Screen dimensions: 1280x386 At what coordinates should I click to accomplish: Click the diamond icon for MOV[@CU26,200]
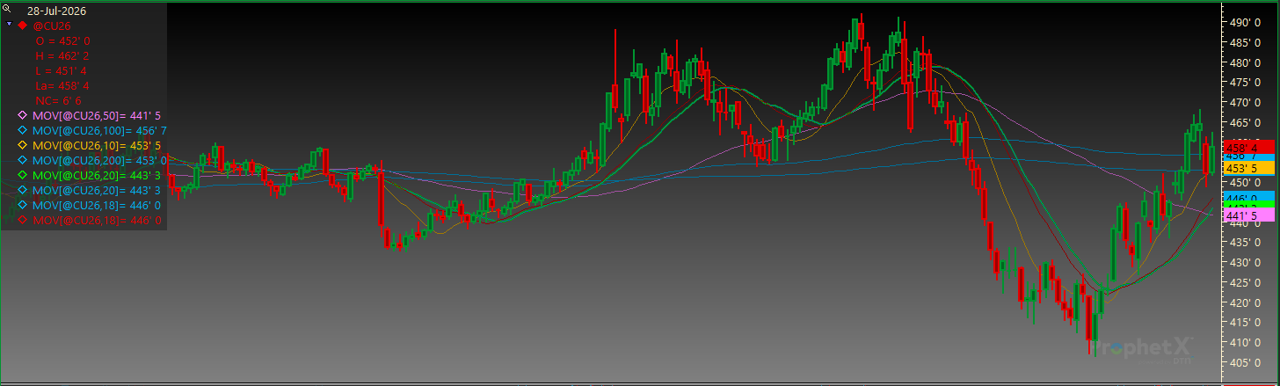[22, 160]
